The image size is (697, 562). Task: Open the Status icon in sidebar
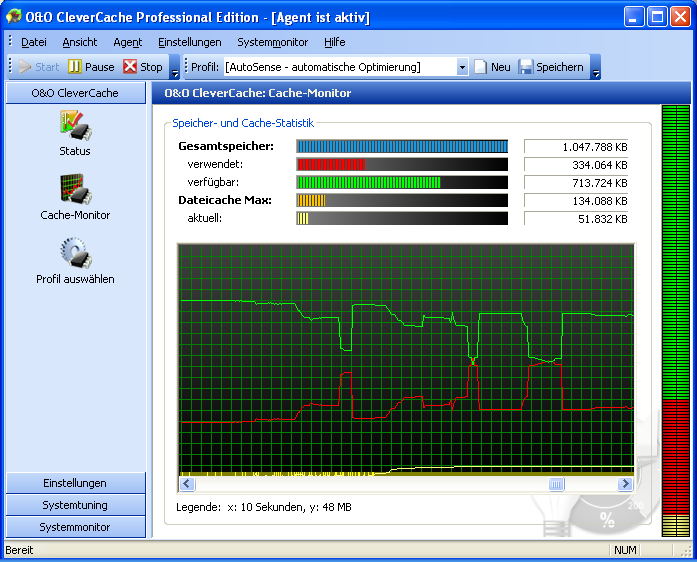click(x=75, y=125)
